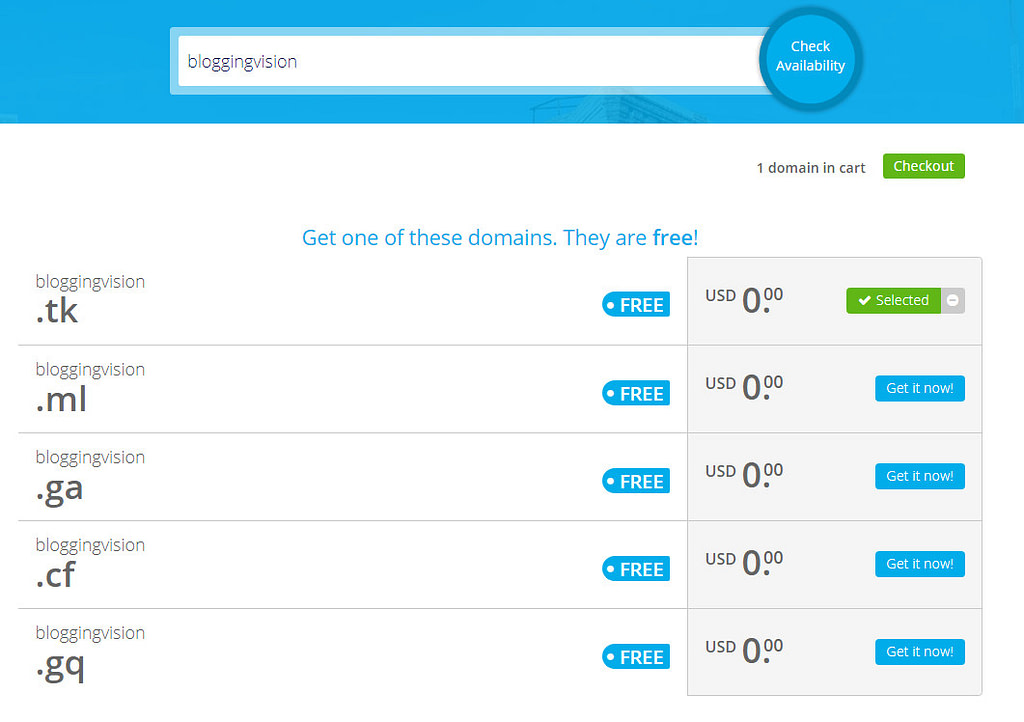Select the bloggingvision.gq domain name
1024x722 pixels.
(x=90, y=648)
